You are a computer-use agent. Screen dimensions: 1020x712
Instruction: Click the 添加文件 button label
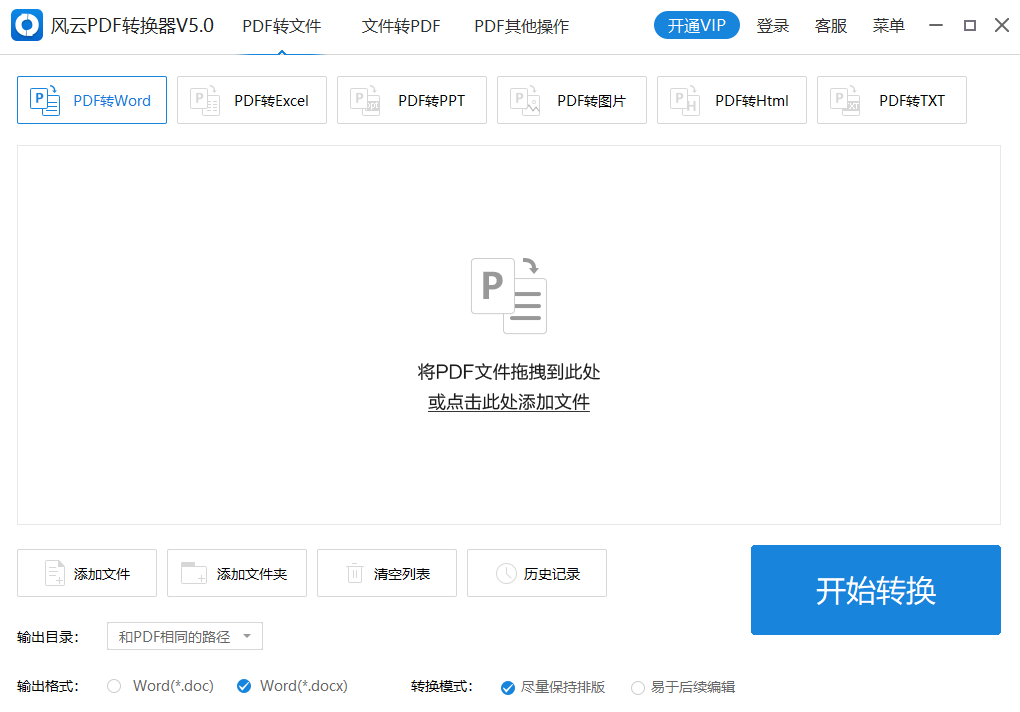click(x=101, y=574)
